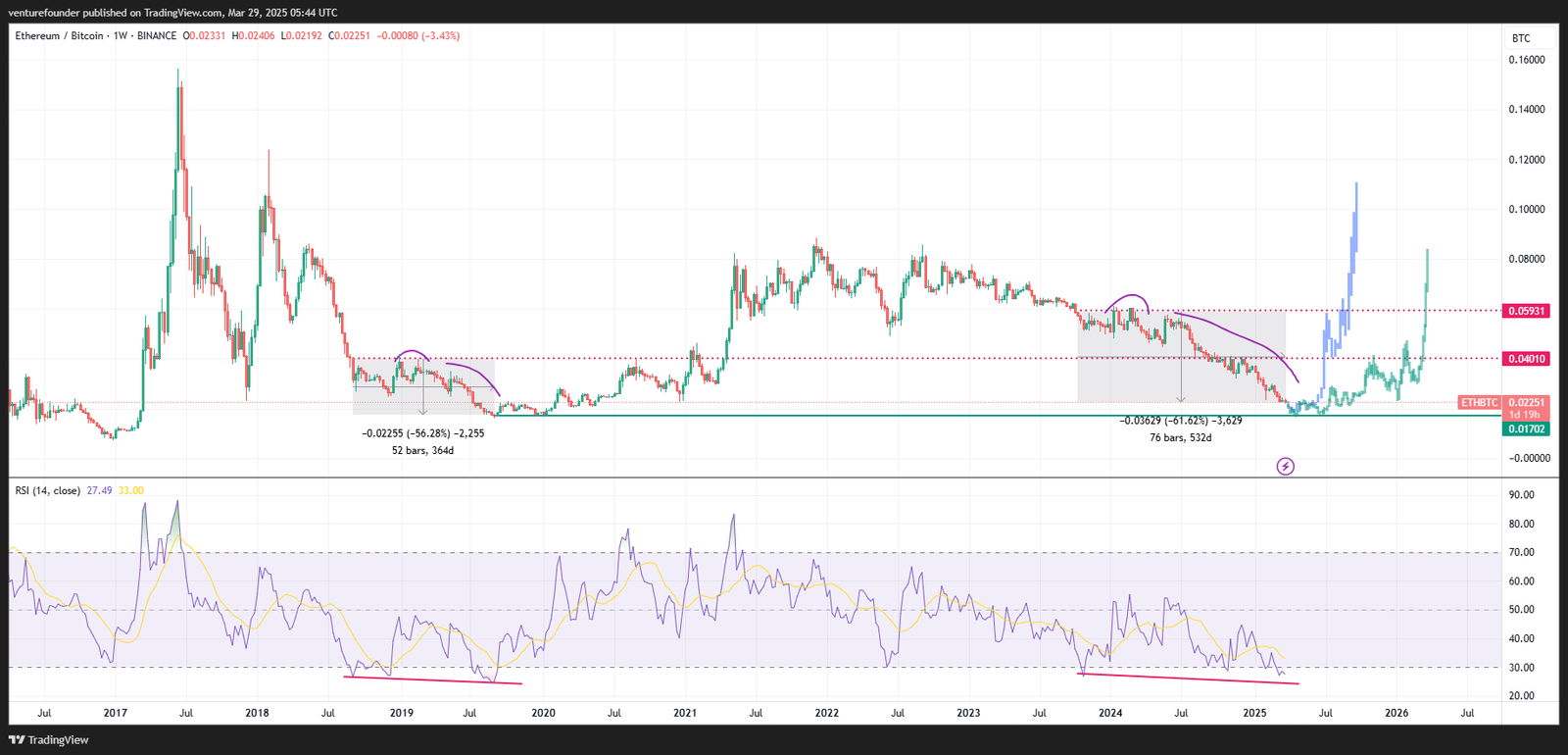Image resolution: width=1568 pixels, height=755 pixels.
Task: Select the small purple arc above 2024 candles
Action: [x=1127, y=298]
